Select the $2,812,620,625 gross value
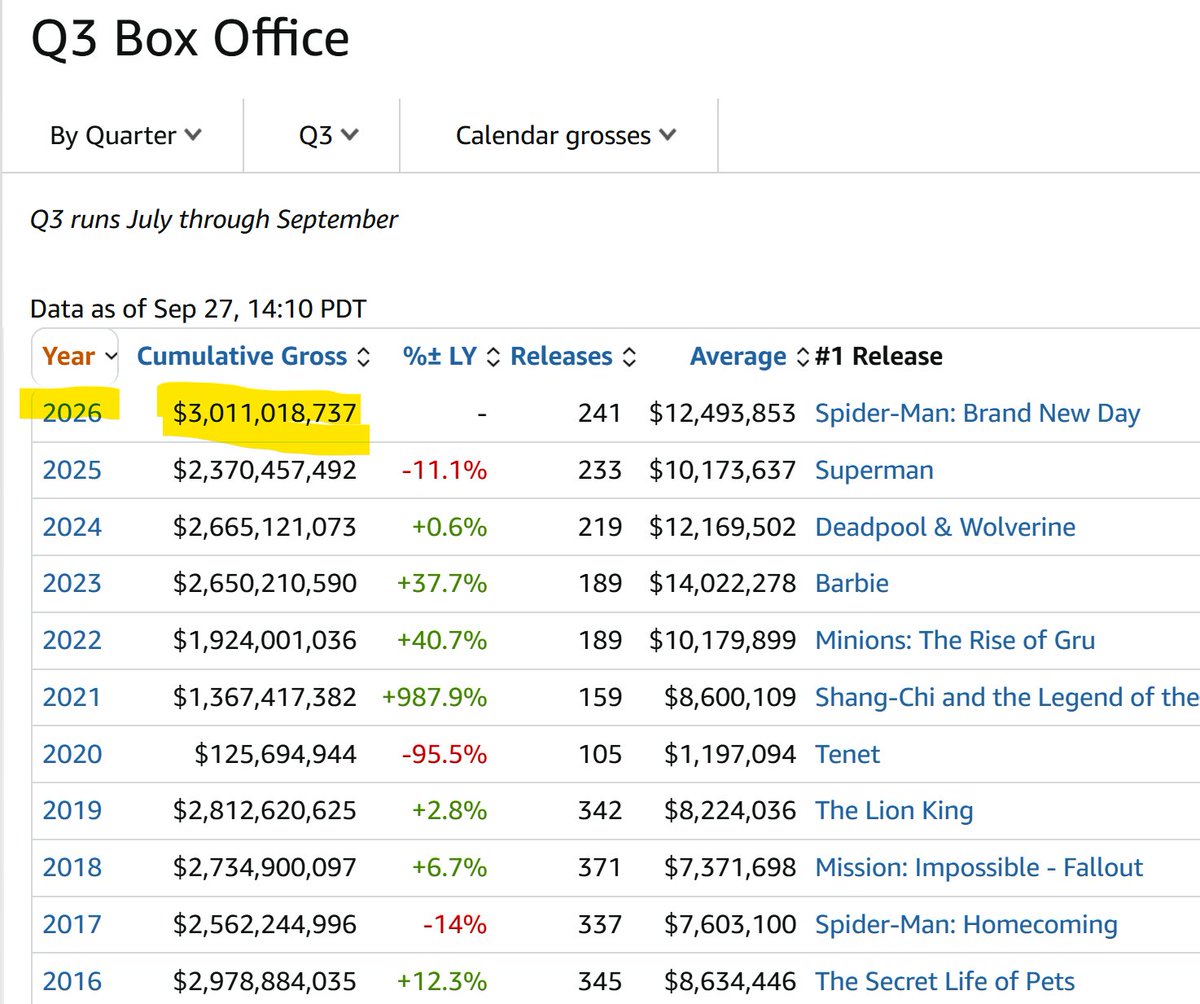 (265, 811)
